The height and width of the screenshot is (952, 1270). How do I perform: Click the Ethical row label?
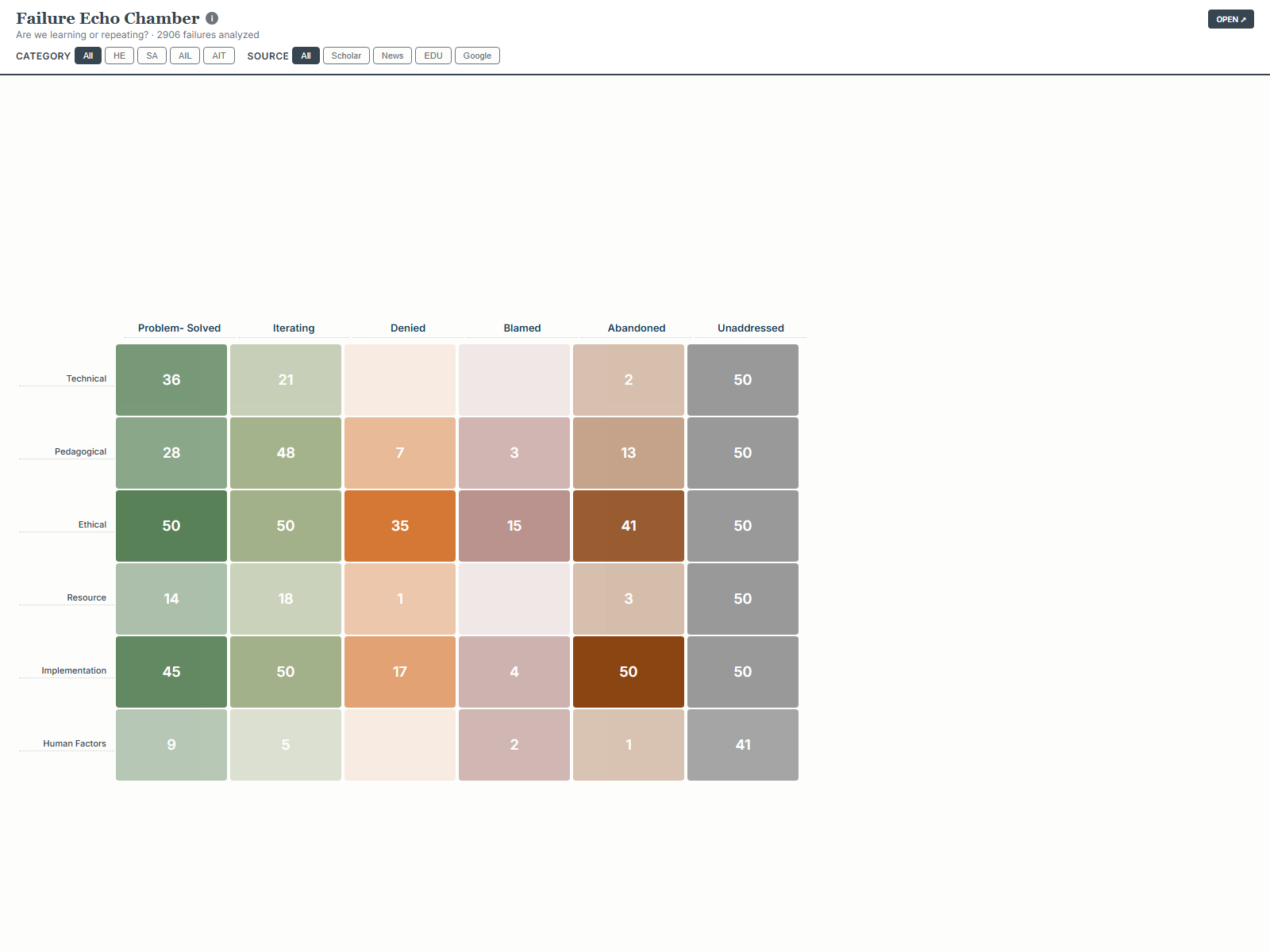(92, 524)
